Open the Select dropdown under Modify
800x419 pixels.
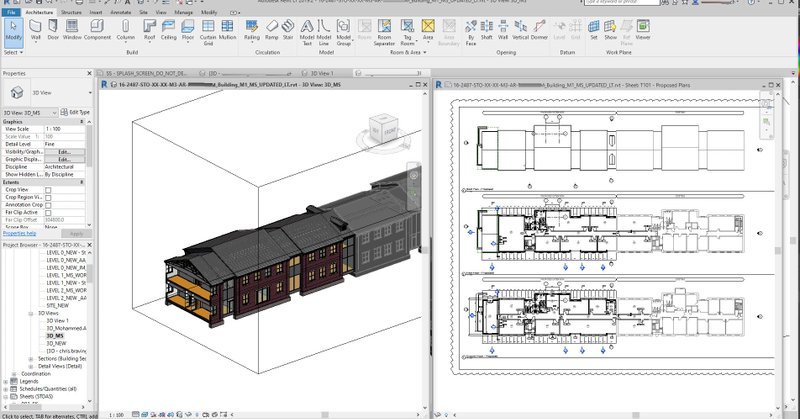[x=13, y=53]
